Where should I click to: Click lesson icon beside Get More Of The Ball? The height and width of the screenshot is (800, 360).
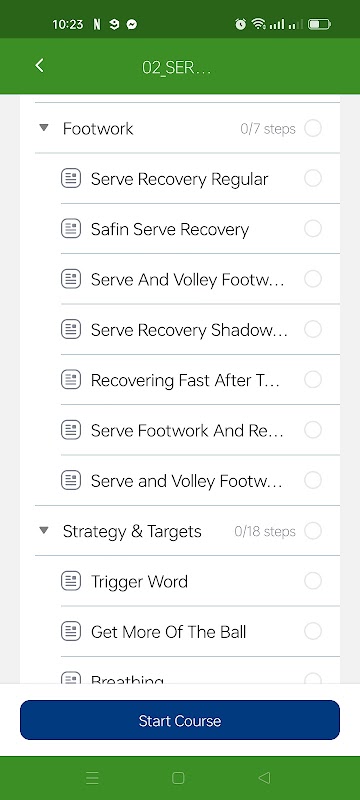click(x=71, y=632)
